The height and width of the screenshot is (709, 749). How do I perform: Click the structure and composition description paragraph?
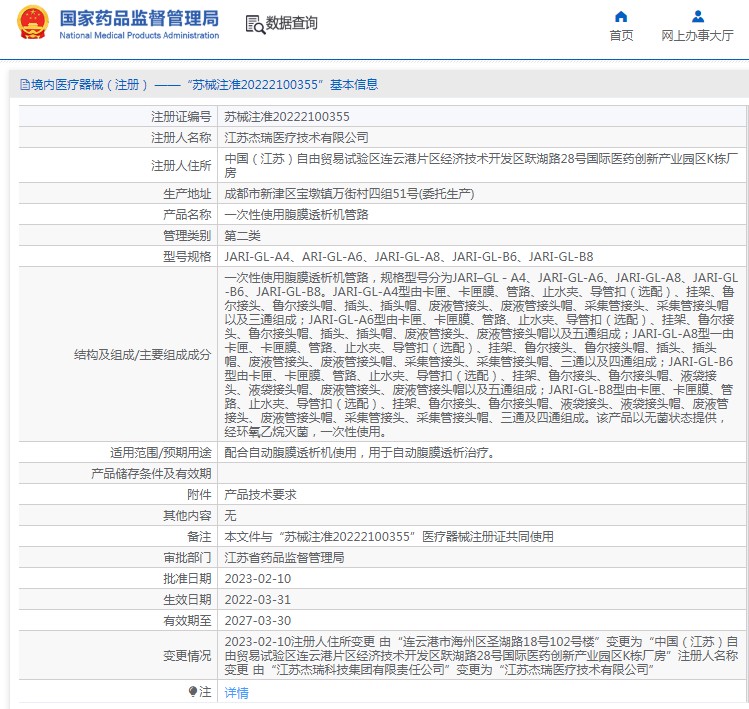click(481, 354)
